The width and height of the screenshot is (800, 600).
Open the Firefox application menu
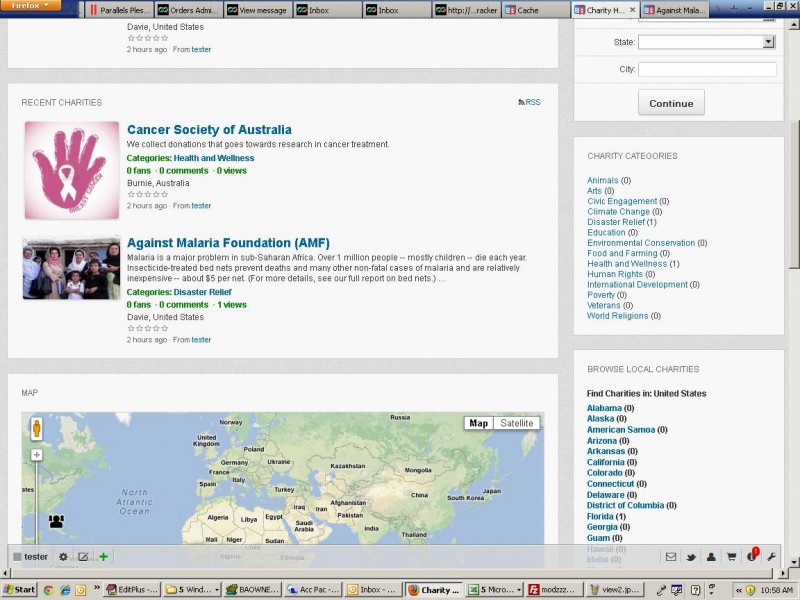[30, 5]
